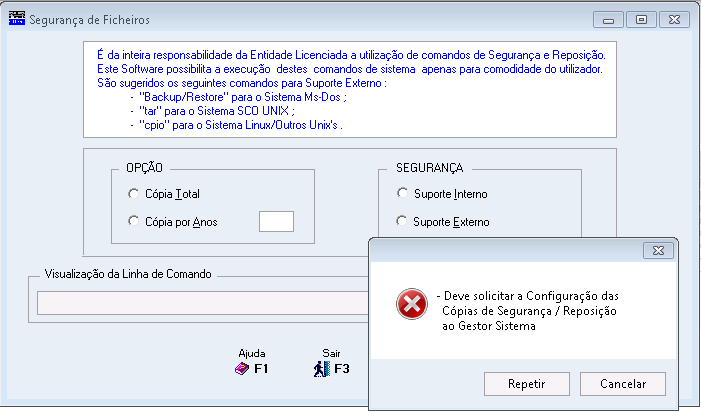Click the OPÇÃO group label
The height and width of the screenshot is (412, 701).
(x=144, y=168)
